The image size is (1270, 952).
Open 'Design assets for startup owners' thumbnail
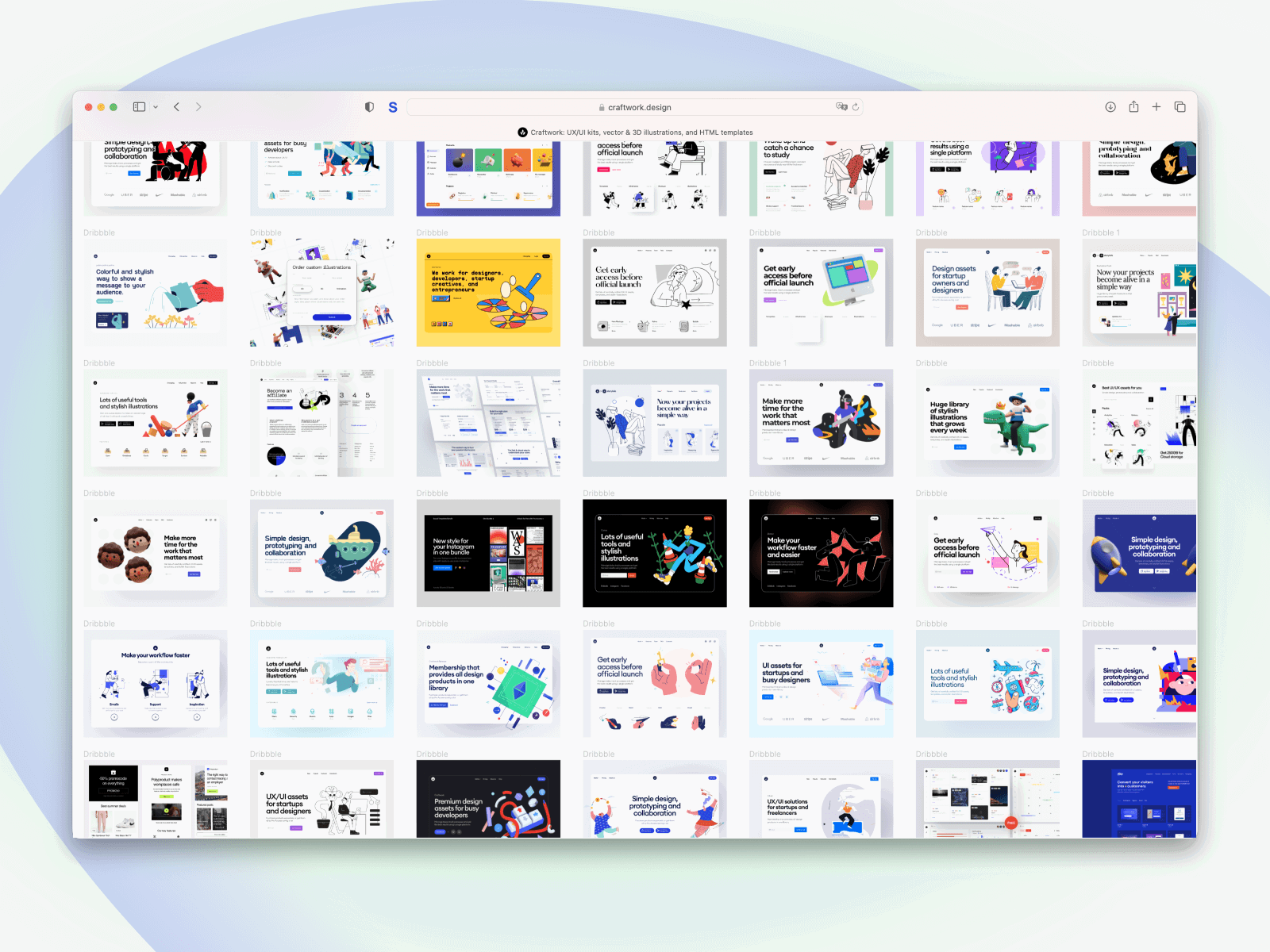coord(987,293)
